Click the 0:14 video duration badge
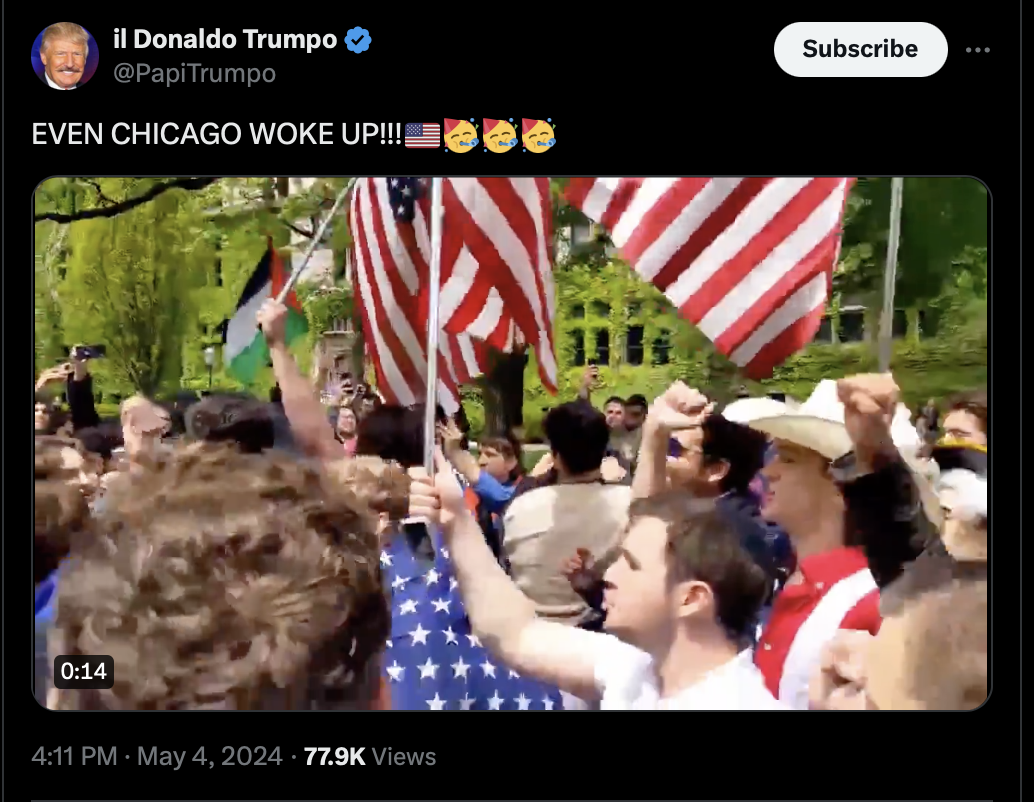The image size is (1034, 802). 84,671
